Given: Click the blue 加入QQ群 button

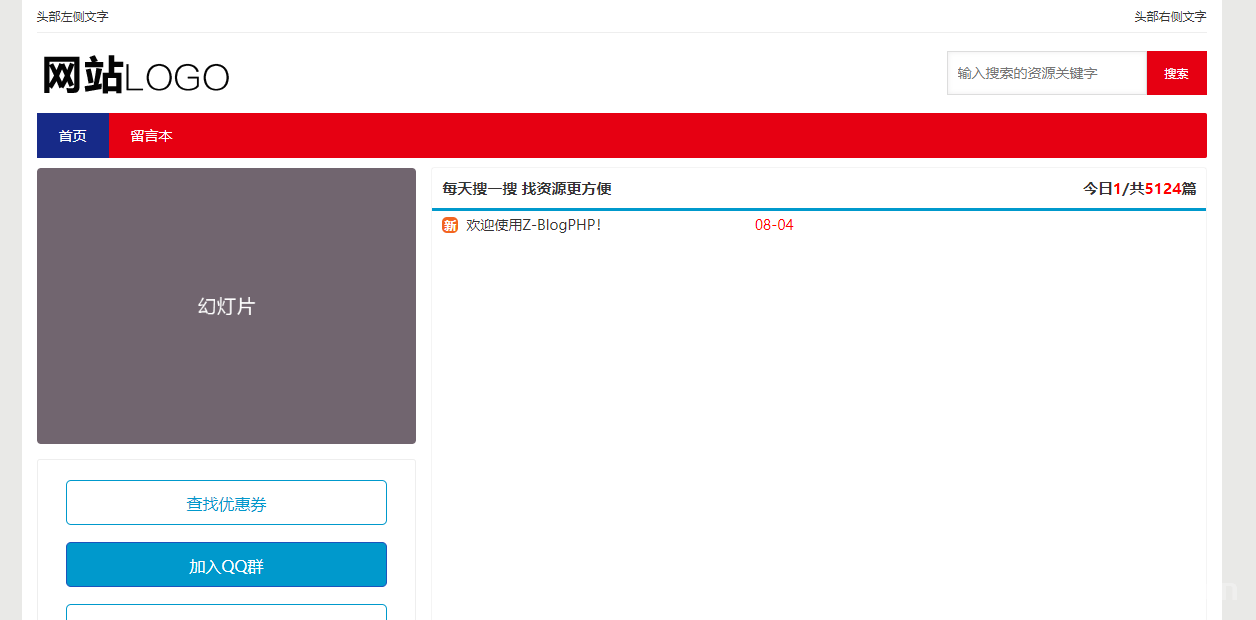Looking at the screenshot, I should click(226, 564).
